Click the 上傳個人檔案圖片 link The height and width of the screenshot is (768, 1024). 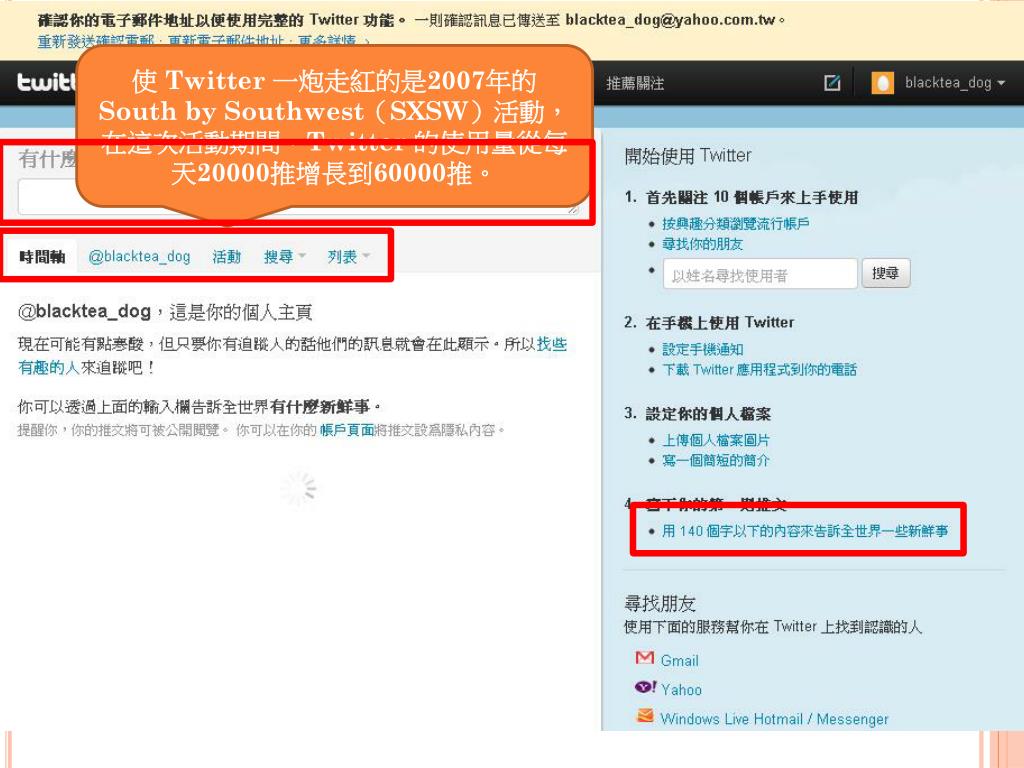(x=715, y=440)
